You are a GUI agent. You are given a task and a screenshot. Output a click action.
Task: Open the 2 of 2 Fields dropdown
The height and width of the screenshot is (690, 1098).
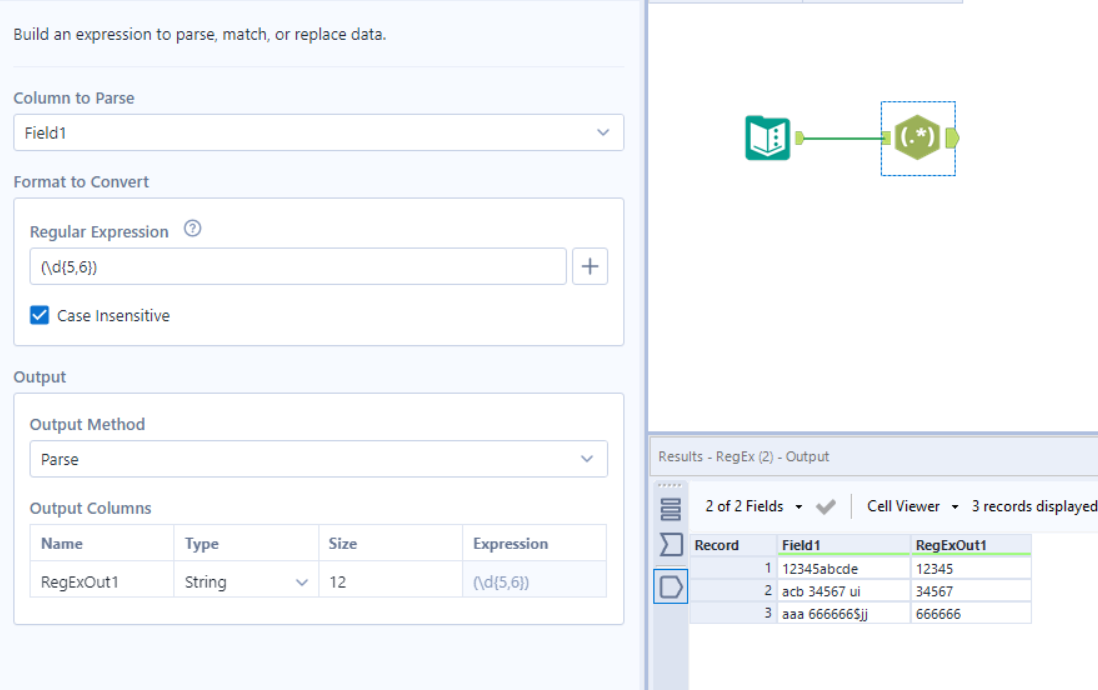coord(744,505)
